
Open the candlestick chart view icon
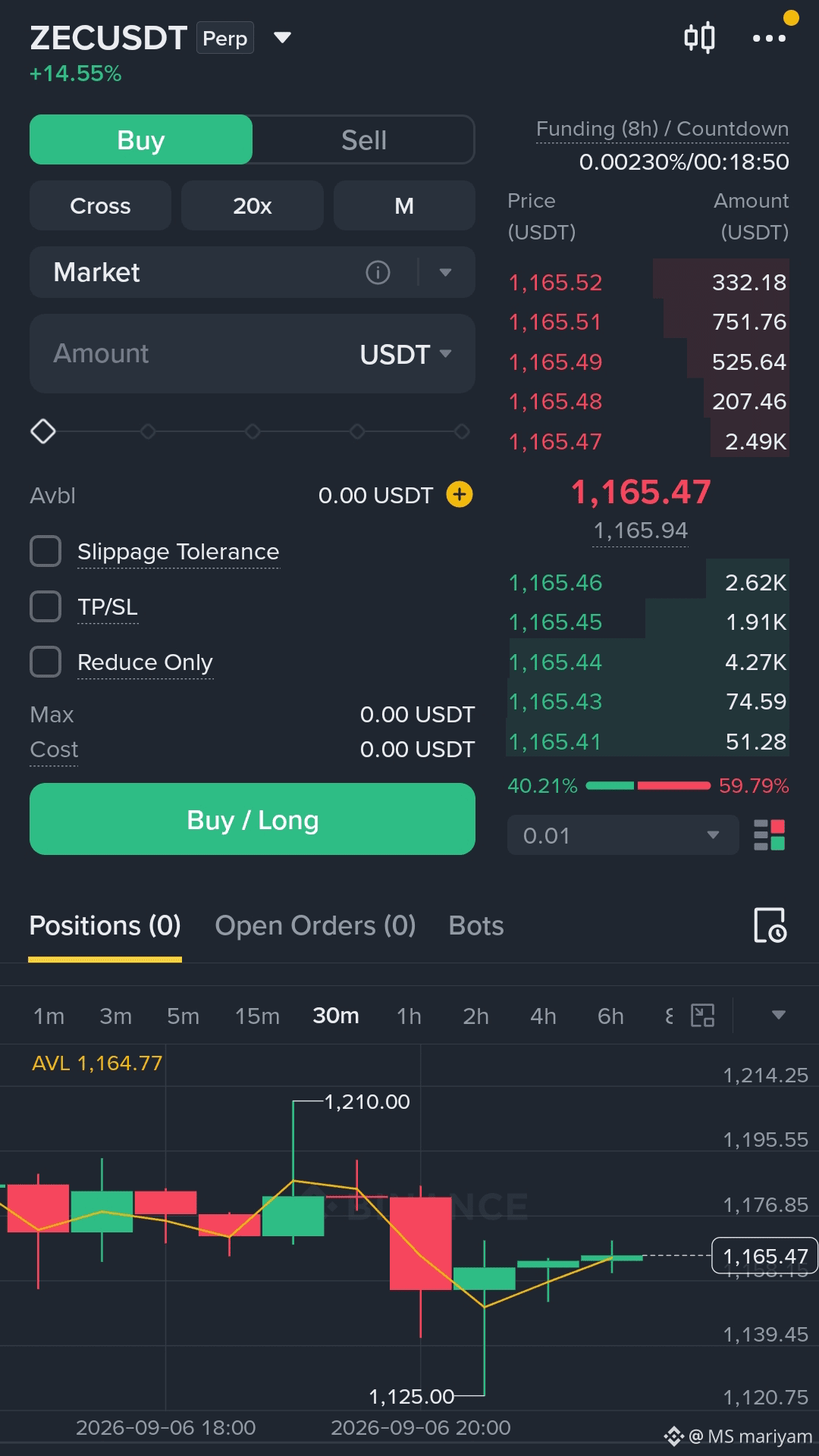[x=699, y=38]
